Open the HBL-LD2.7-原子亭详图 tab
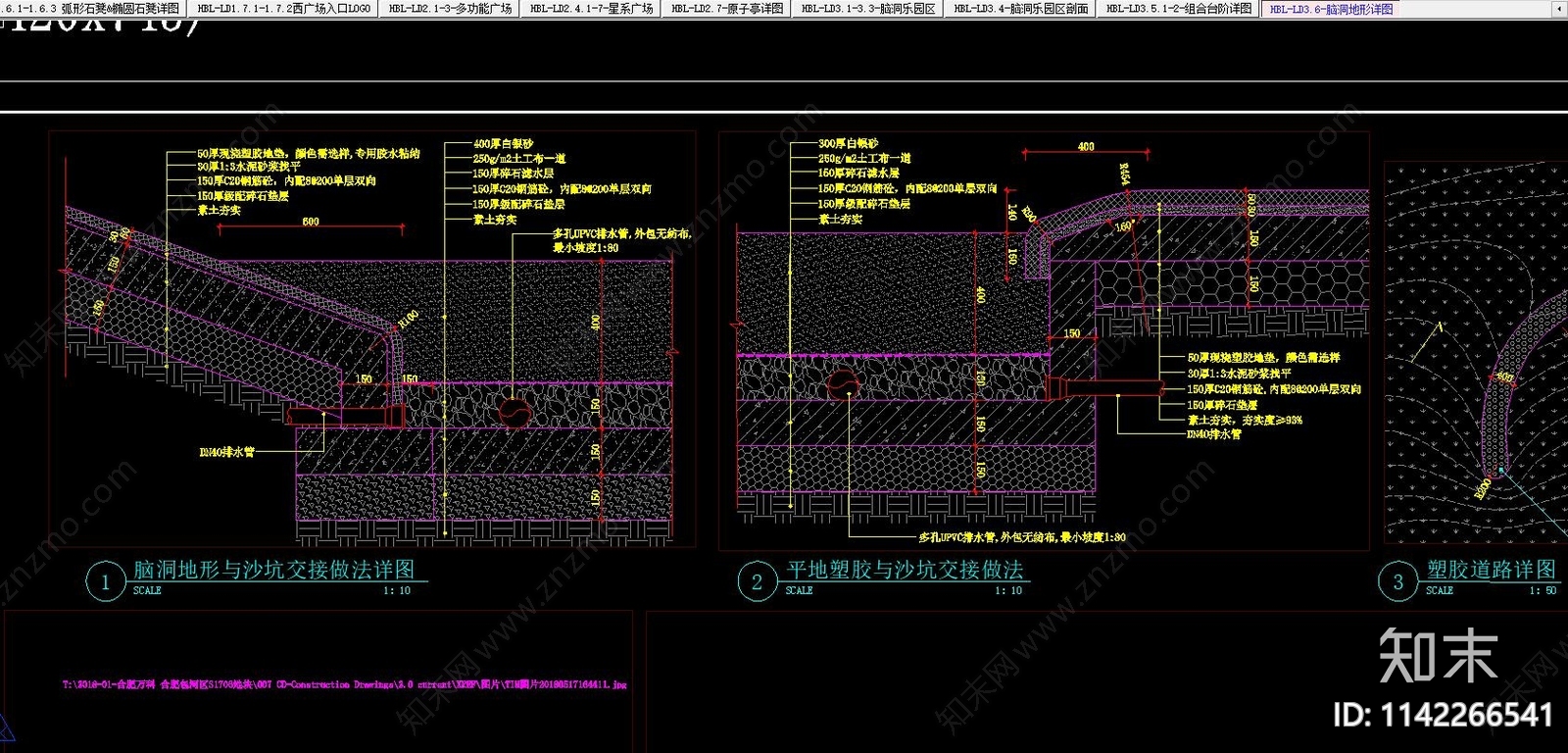Image resolution: width=1568 pixels, height=753 pixels. (726, 8)
